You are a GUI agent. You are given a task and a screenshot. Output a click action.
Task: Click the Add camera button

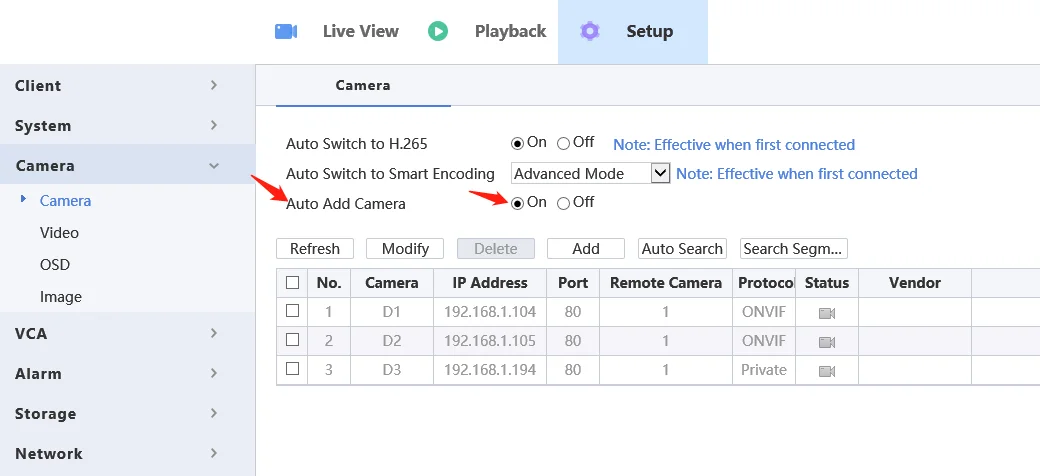[x=586, y=249]
